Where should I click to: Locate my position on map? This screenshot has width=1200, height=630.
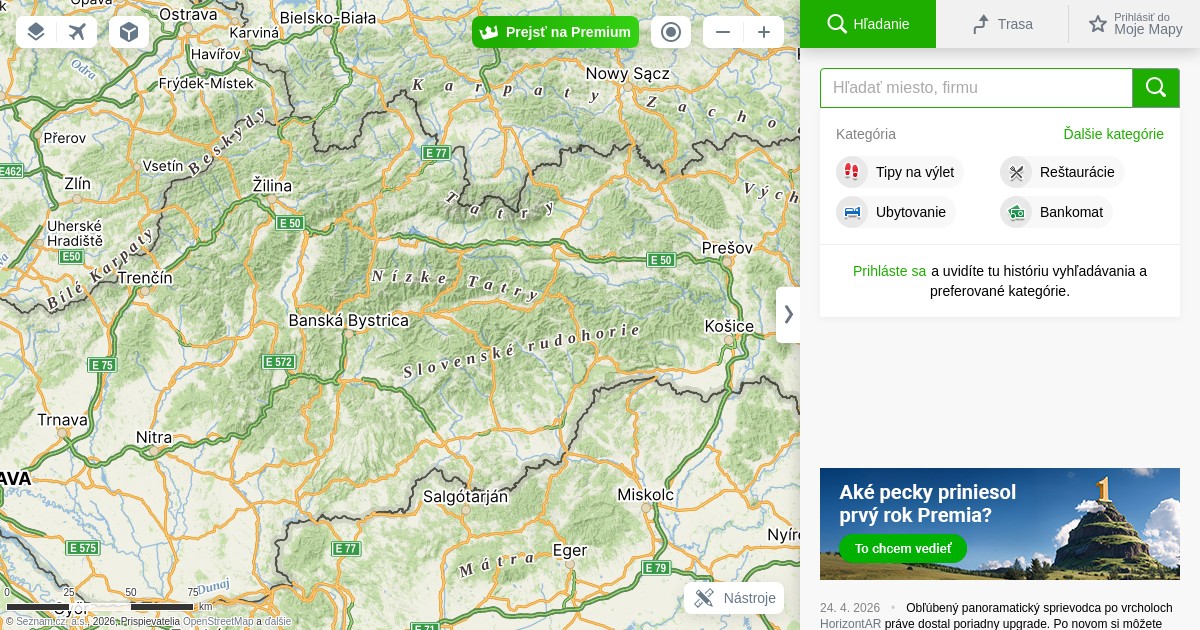[x=671, y=32]
